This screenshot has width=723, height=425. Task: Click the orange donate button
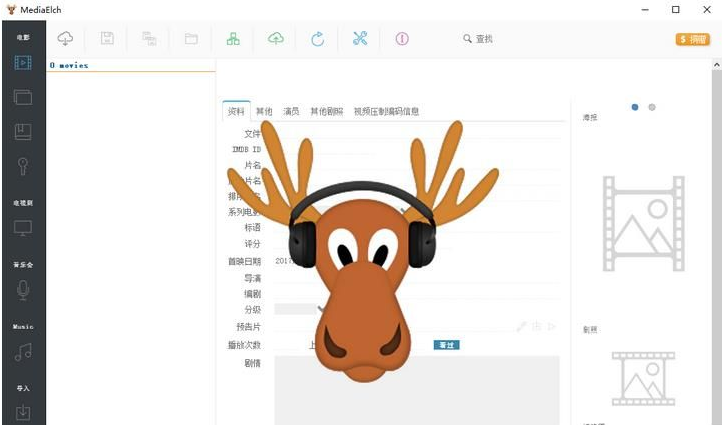[x=693, y=40]
